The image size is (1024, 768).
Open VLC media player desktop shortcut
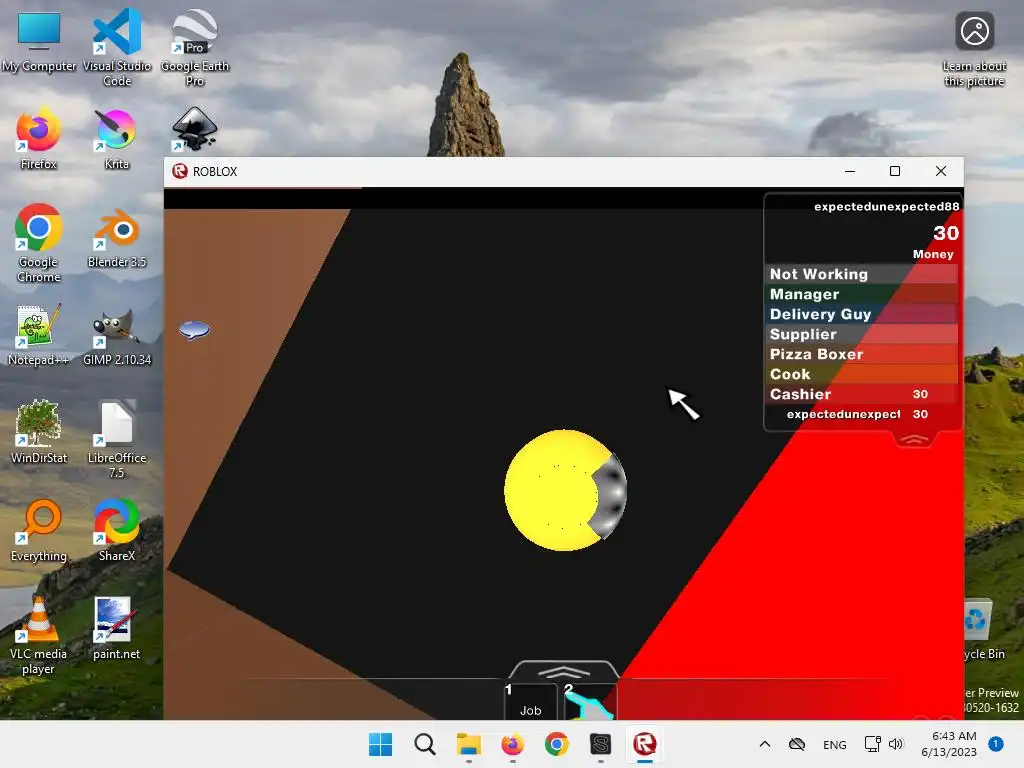click(39, 635)
